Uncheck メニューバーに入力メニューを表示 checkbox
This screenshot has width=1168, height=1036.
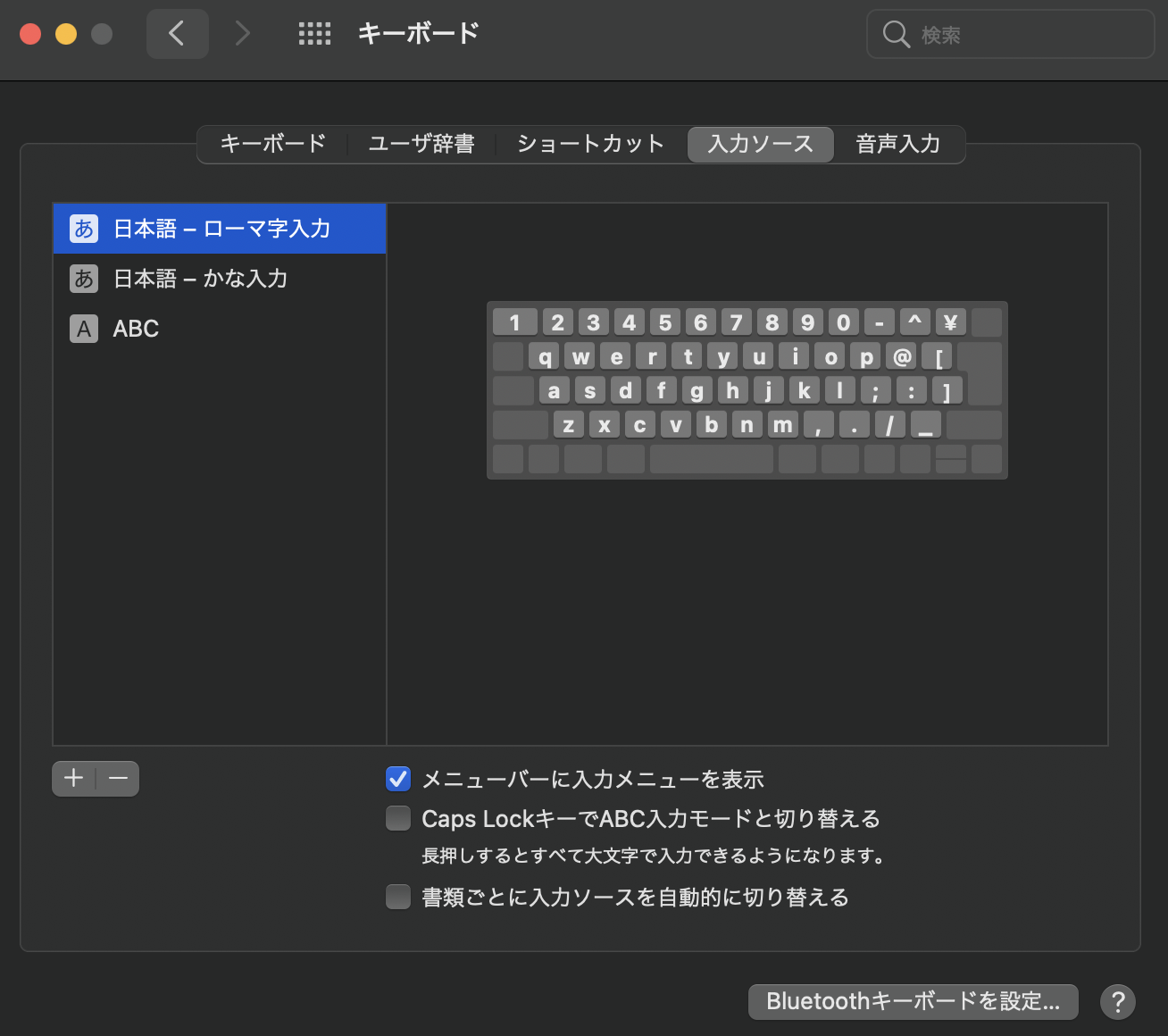click(398, 779)
